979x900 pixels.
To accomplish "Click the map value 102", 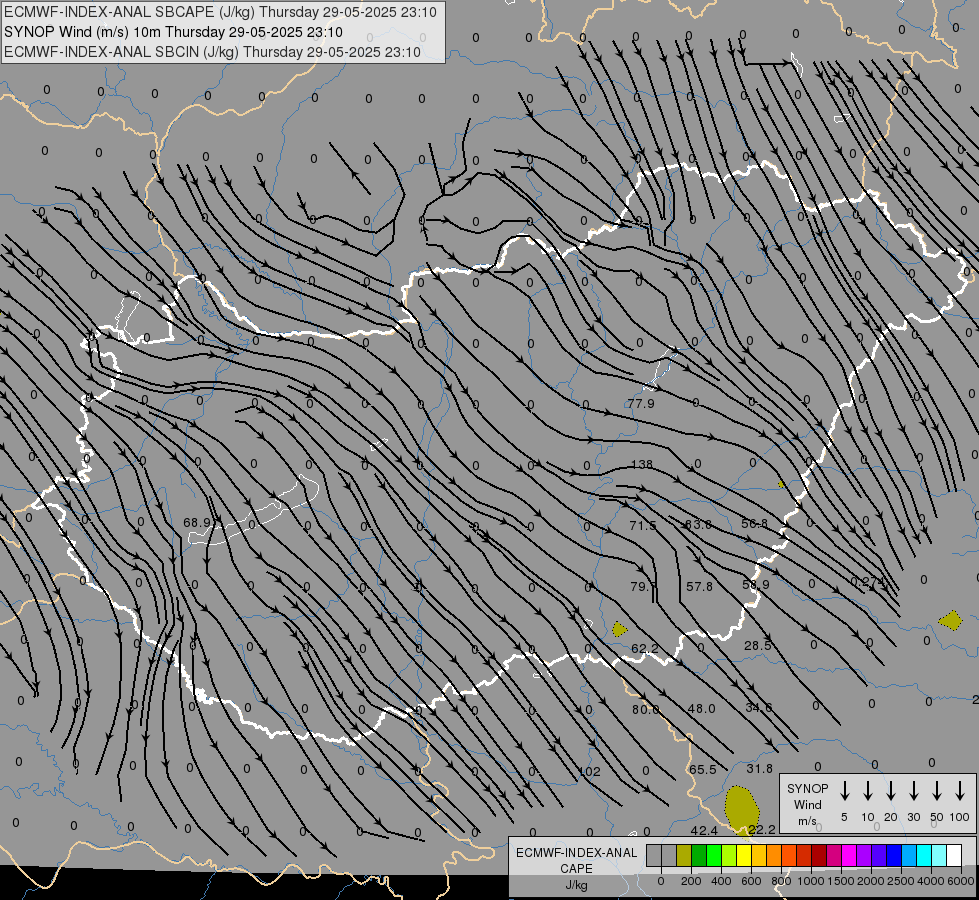I will (x=590, y=771).
